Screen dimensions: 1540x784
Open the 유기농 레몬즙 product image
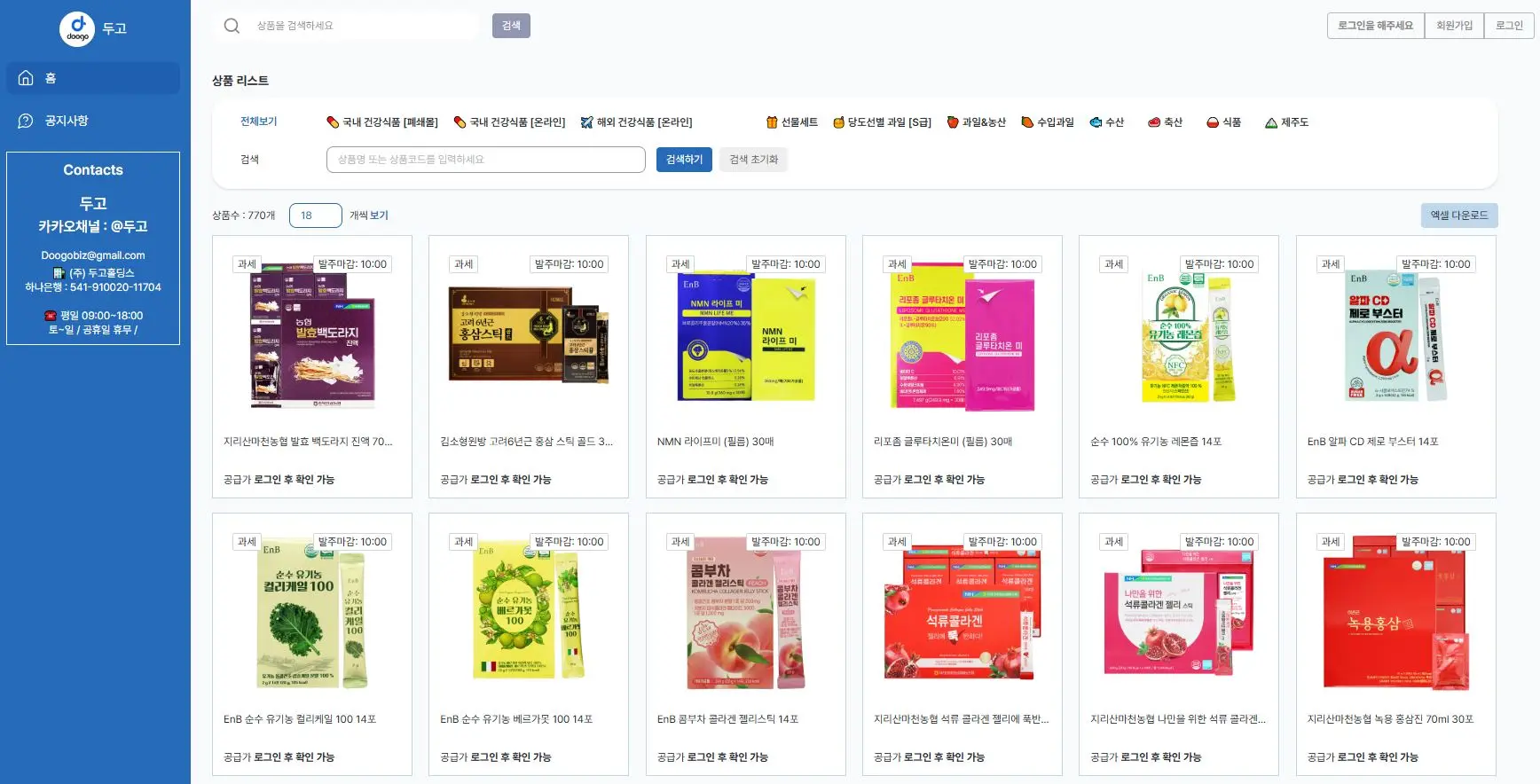click(1179, 336)
